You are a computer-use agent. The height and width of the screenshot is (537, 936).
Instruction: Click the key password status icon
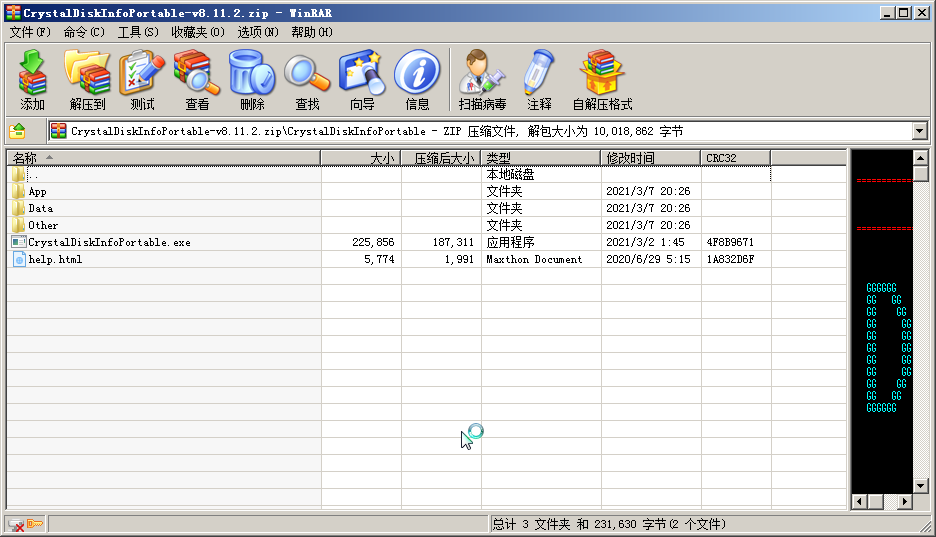[x=35, y=524]
